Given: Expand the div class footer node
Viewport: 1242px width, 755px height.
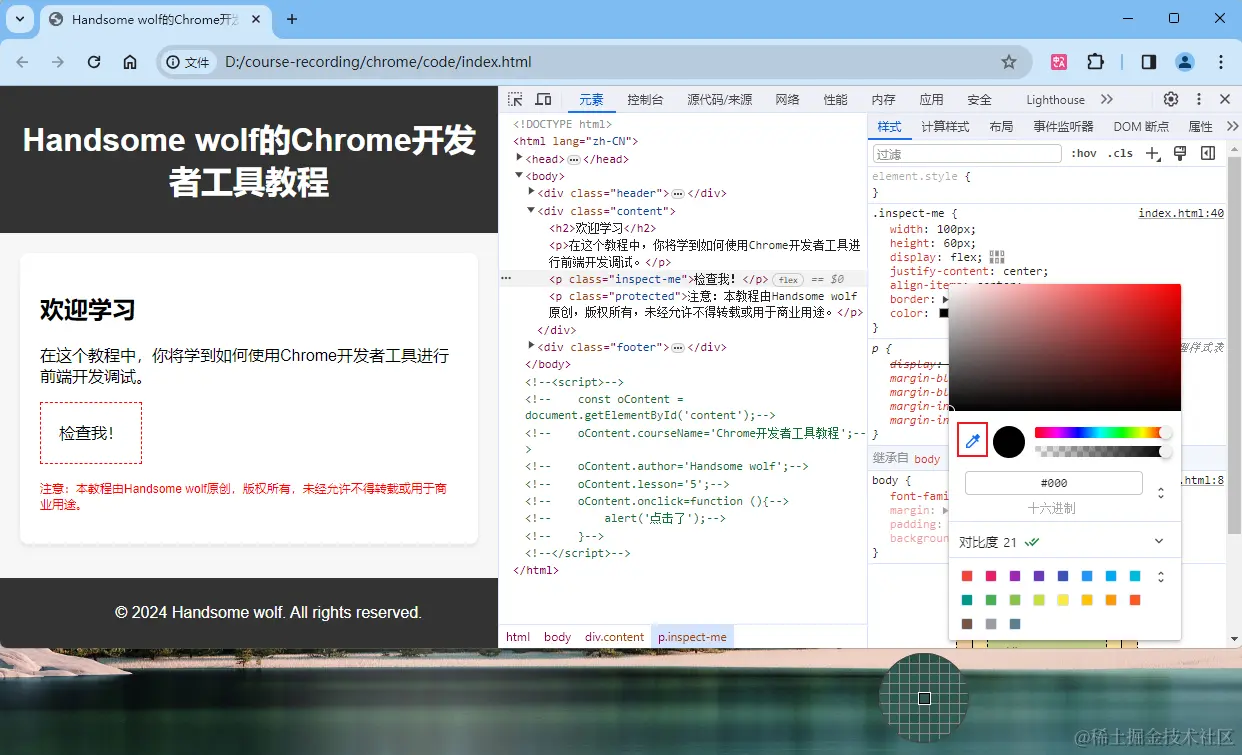Looking at the screenshot, I should pyautogui.click(x=532, y=346).
